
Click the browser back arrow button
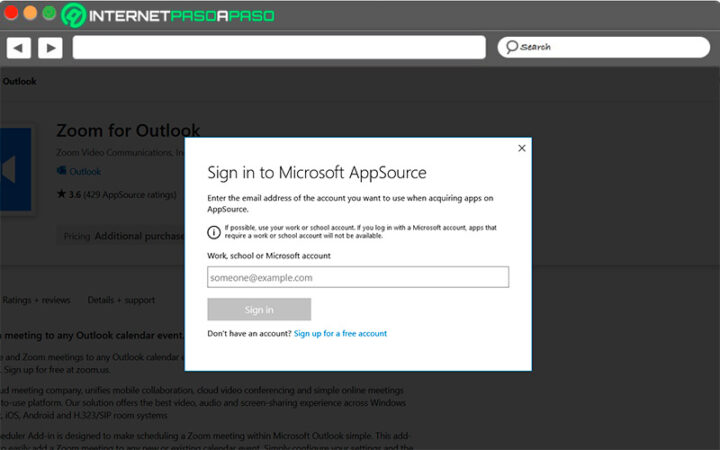tap(18, 47)
